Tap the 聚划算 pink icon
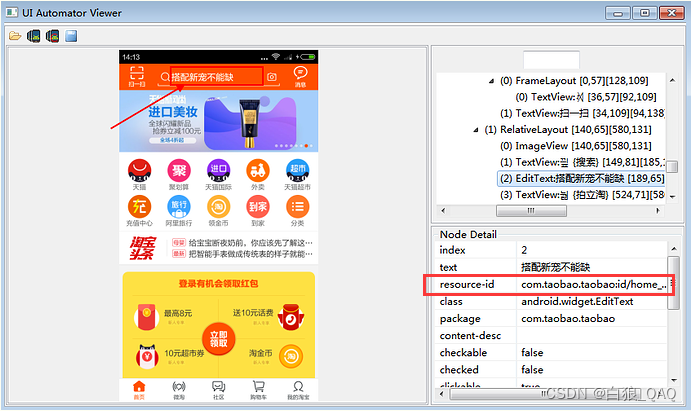Viewport: 691px width, 411px height. pyautogui.click(x=179, y=170)
